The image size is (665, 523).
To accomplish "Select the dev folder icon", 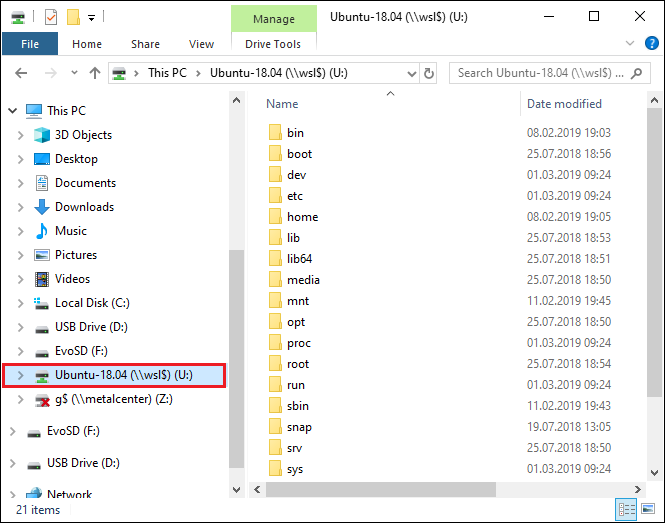I will [275, 174].
